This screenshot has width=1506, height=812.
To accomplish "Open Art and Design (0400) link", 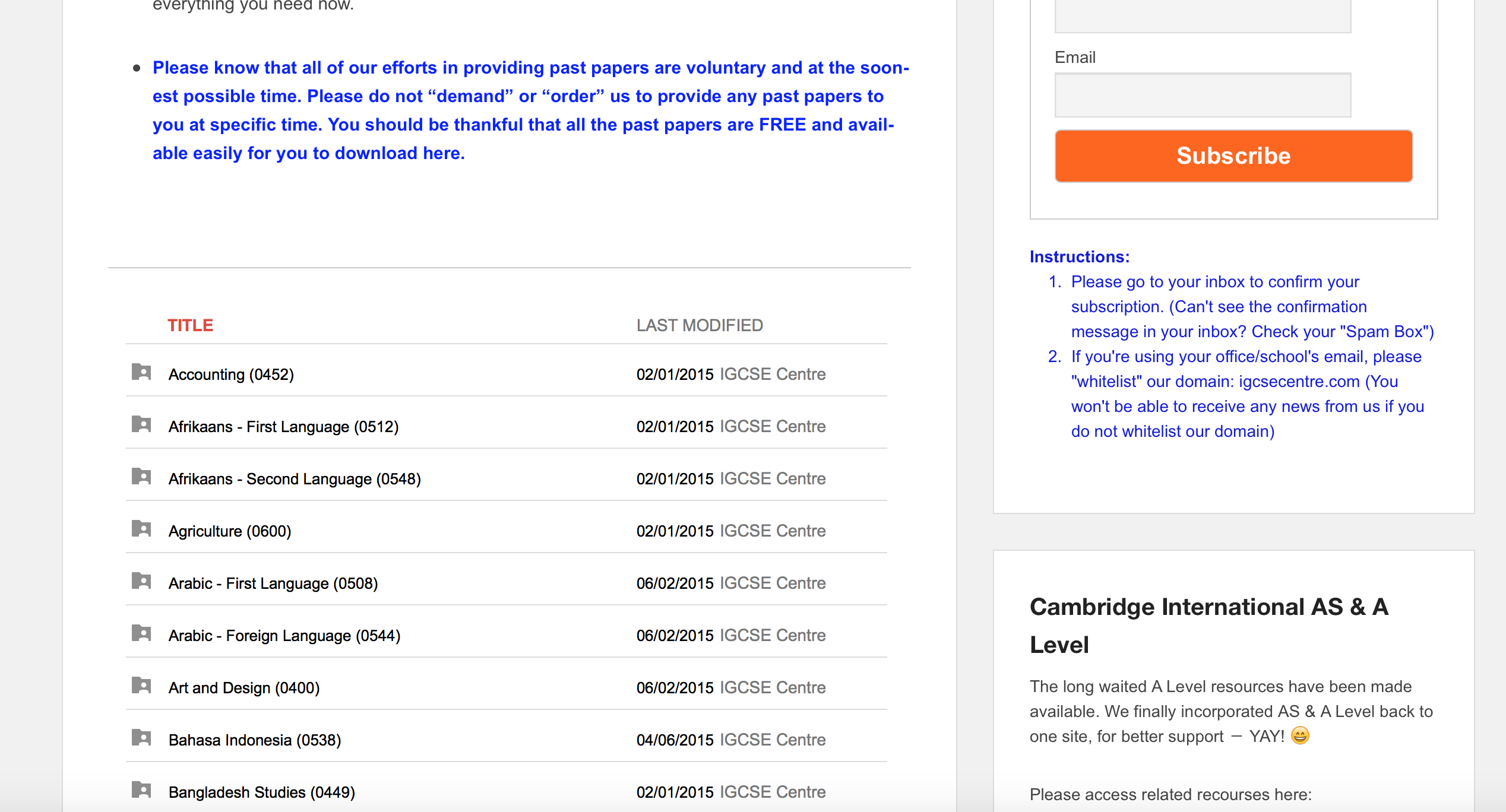I will (x=244, y=688).
